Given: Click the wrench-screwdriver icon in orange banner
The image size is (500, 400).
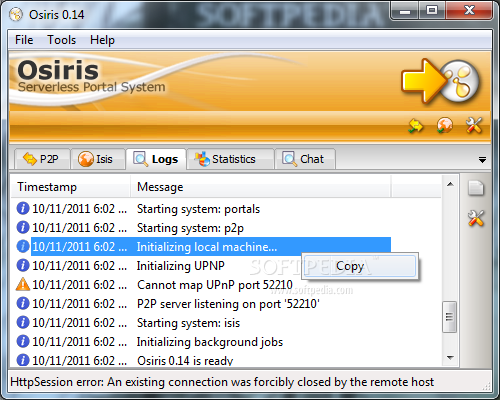Looking at the screenshot, I should tap(474, 125).
